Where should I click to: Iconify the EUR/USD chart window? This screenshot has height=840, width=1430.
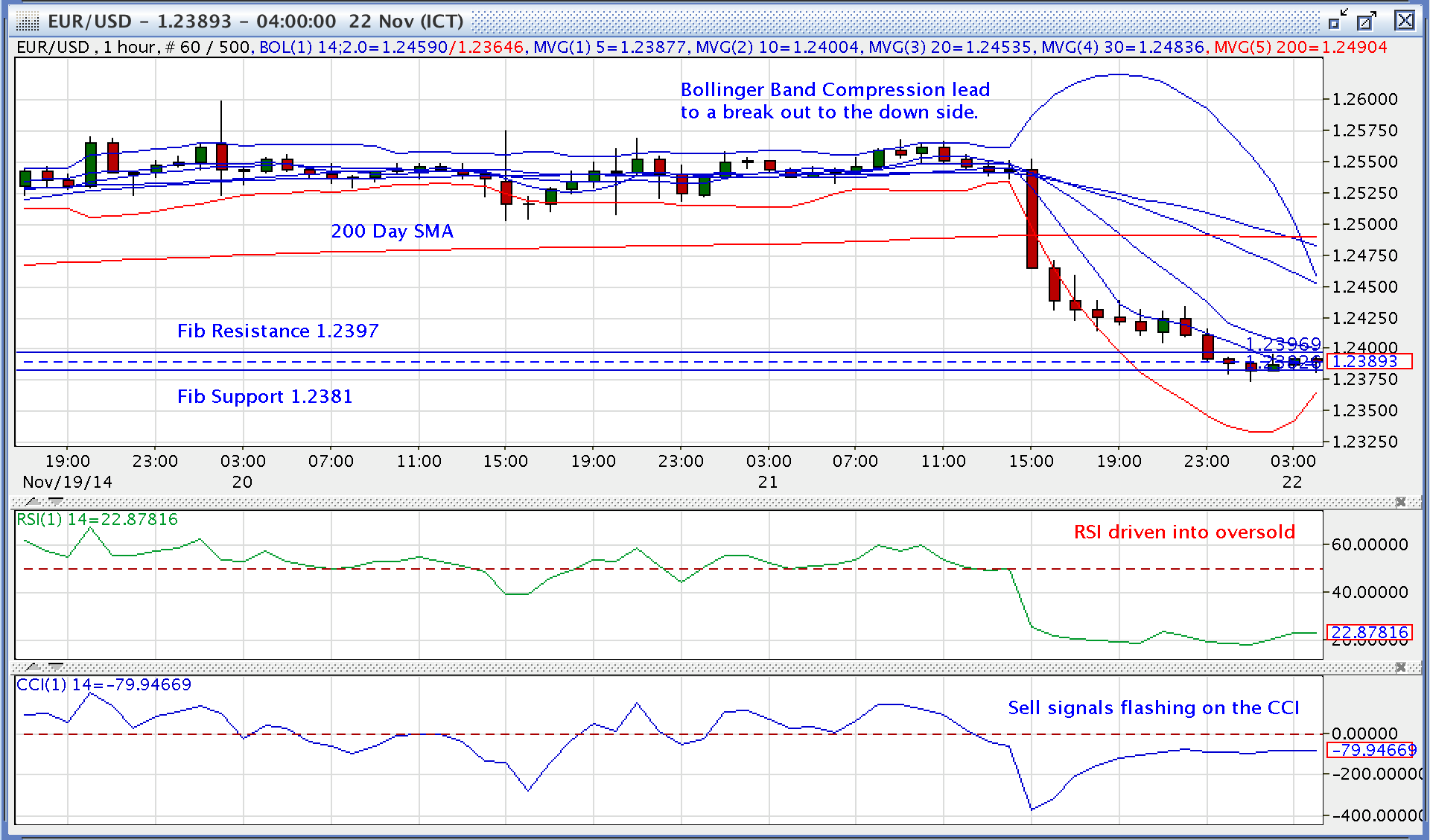coord(1337,20)
